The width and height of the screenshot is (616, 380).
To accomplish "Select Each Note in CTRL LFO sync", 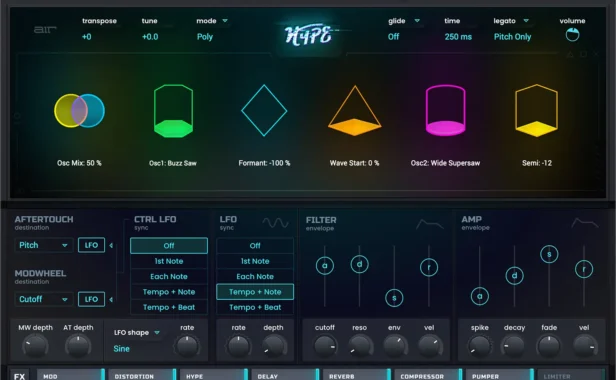I will (169, 276).
